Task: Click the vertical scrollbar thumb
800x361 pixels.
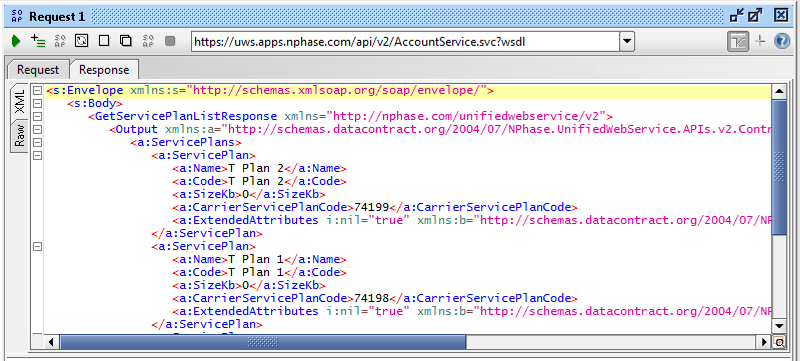Action: click(x=779, y=167)
